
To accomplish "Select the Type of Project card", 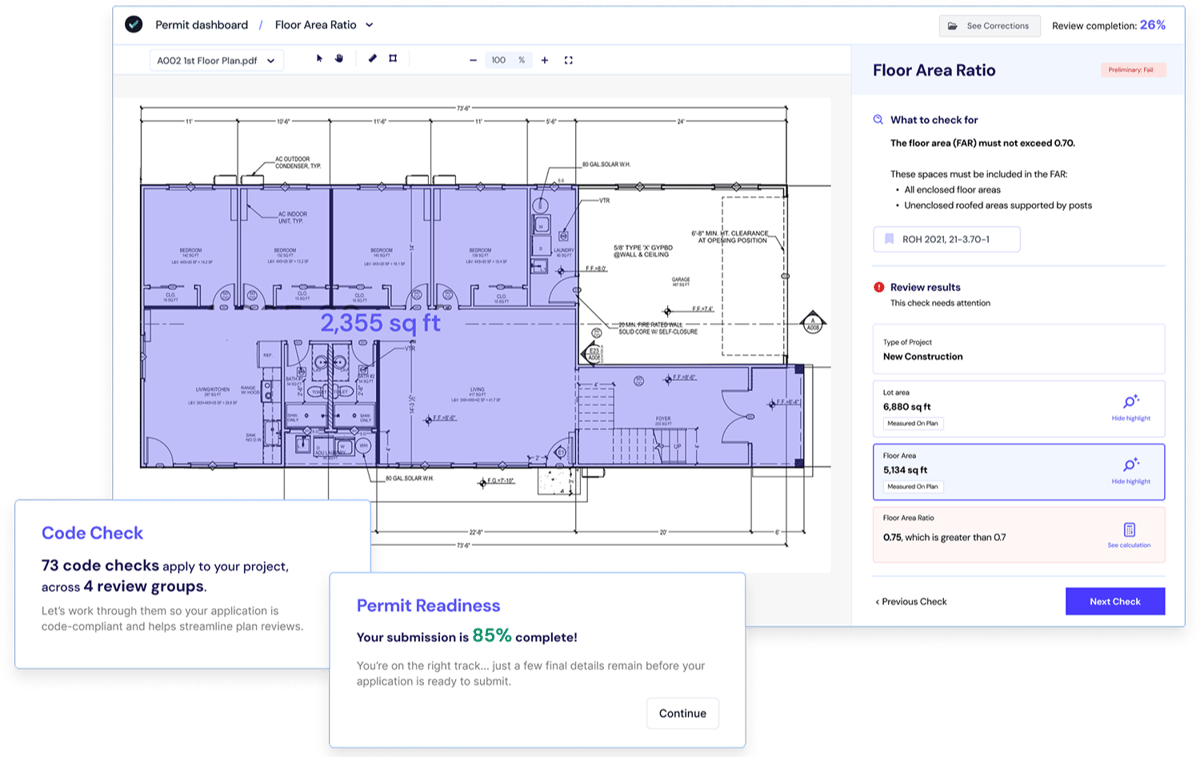I will pos(1018,349).
